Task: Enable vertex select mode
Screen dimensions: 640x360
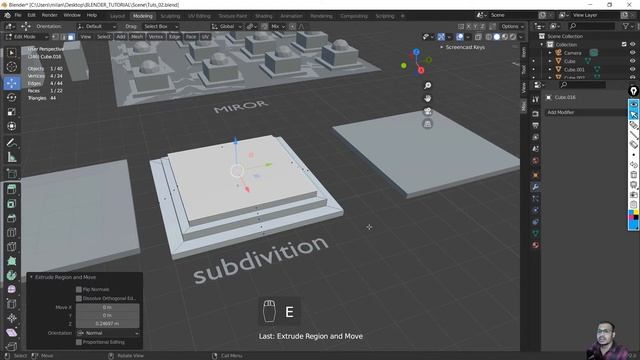Action: tap(55, 37)
